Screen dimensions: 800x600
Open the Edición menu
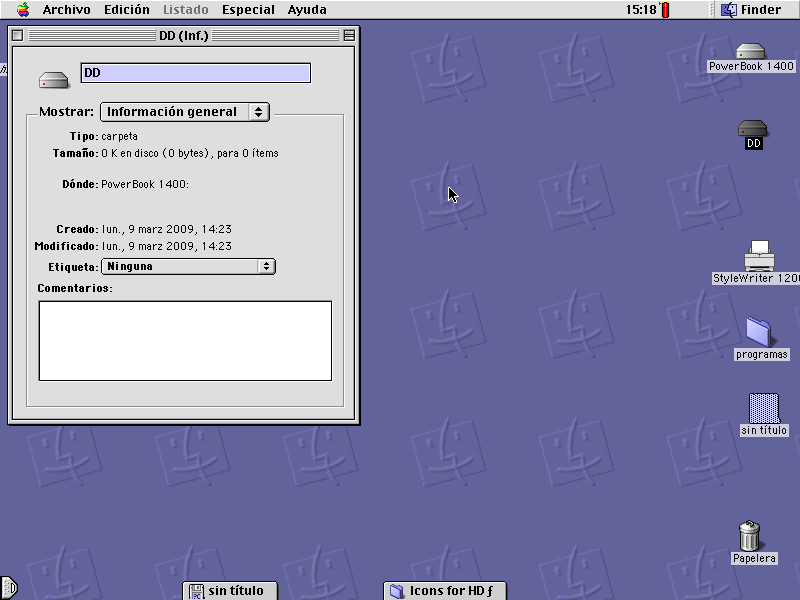127,10
